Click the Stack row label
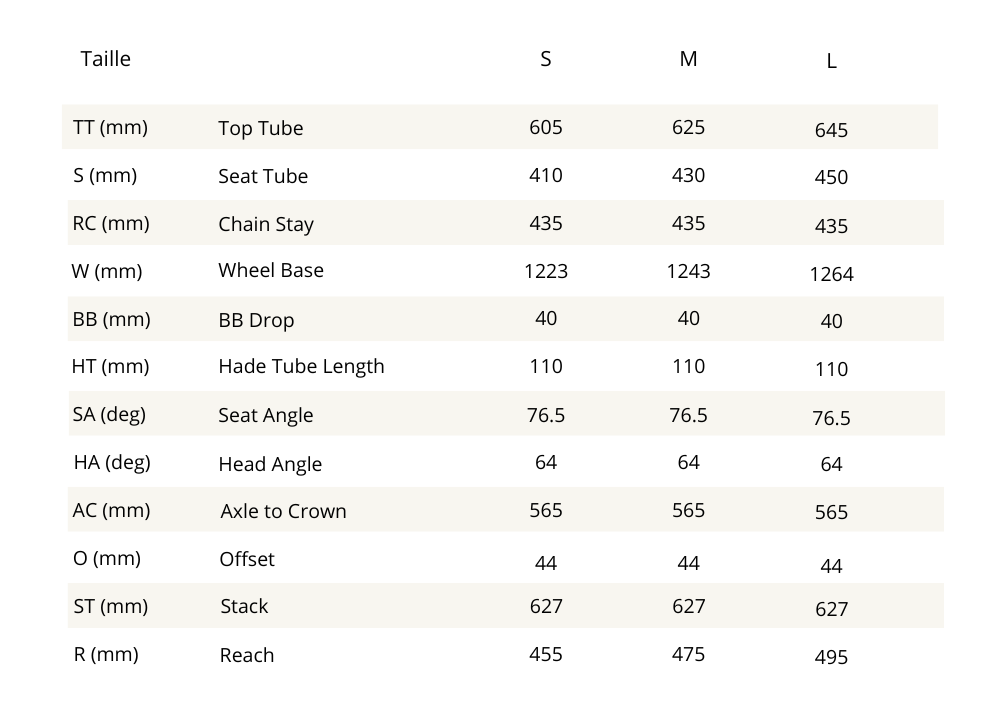The width and height of the screenshot is (1000, 707). pos(244,606)
